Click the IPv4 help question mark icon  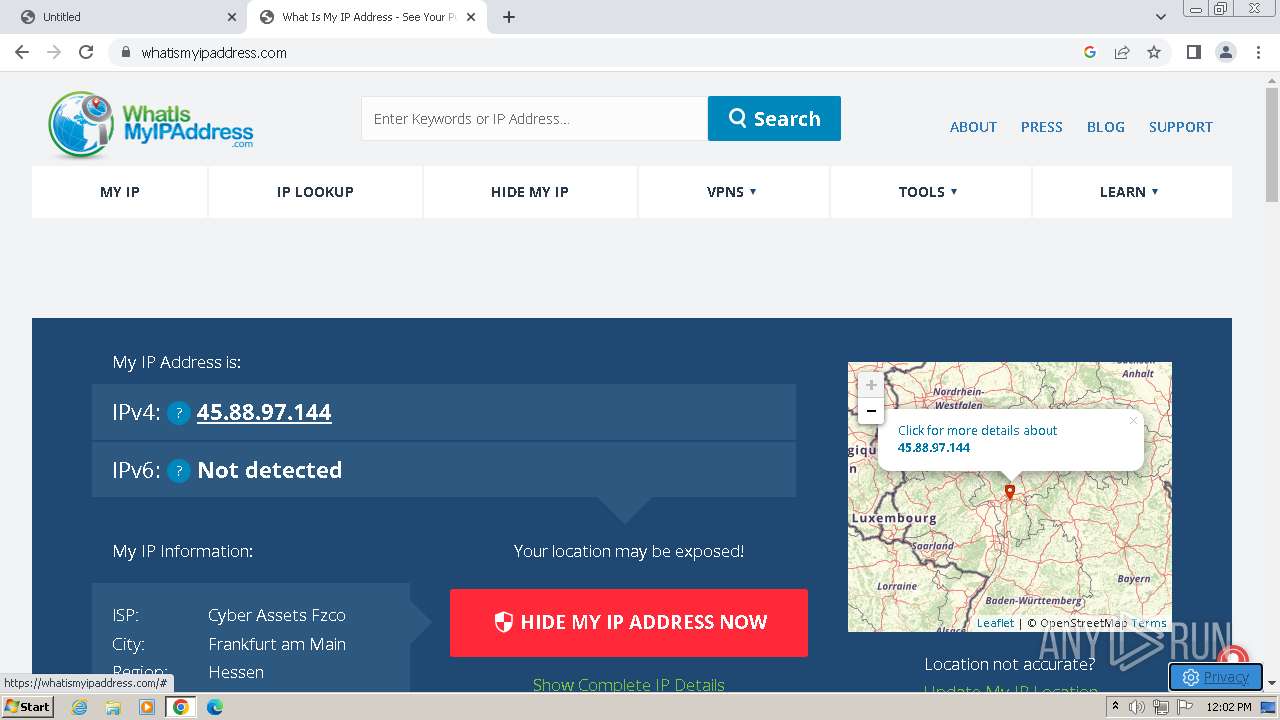coord(179,413)
